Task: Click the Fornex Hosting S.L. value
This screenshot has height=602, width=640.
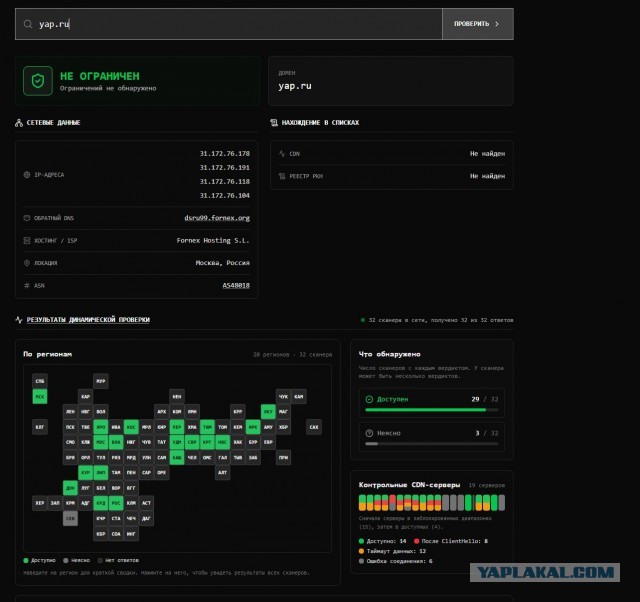Action: click(x=213, y=240)
